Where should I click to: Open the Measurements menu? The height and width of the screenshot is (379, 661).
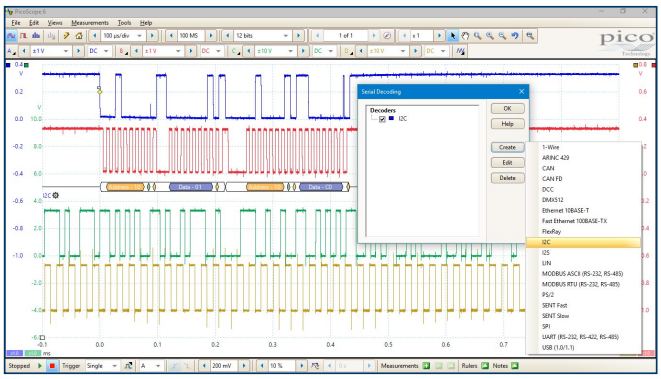click(x=90, y=23)
